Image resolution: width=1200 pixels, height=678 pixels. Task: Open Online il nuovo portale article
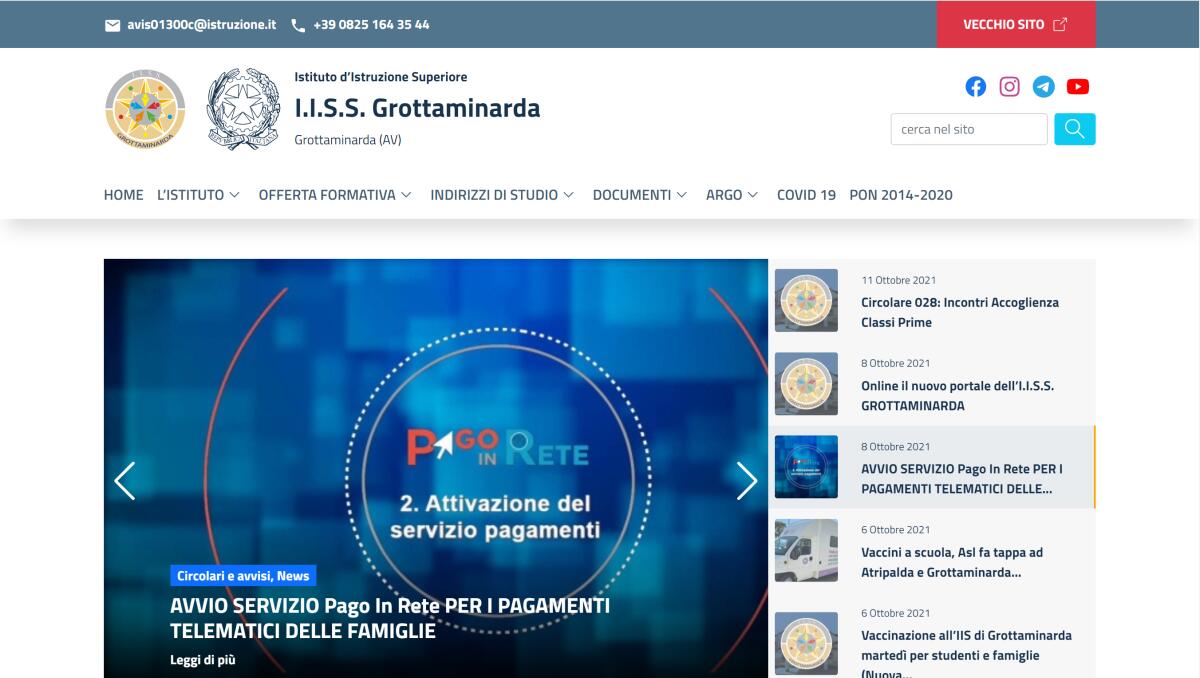958,396
